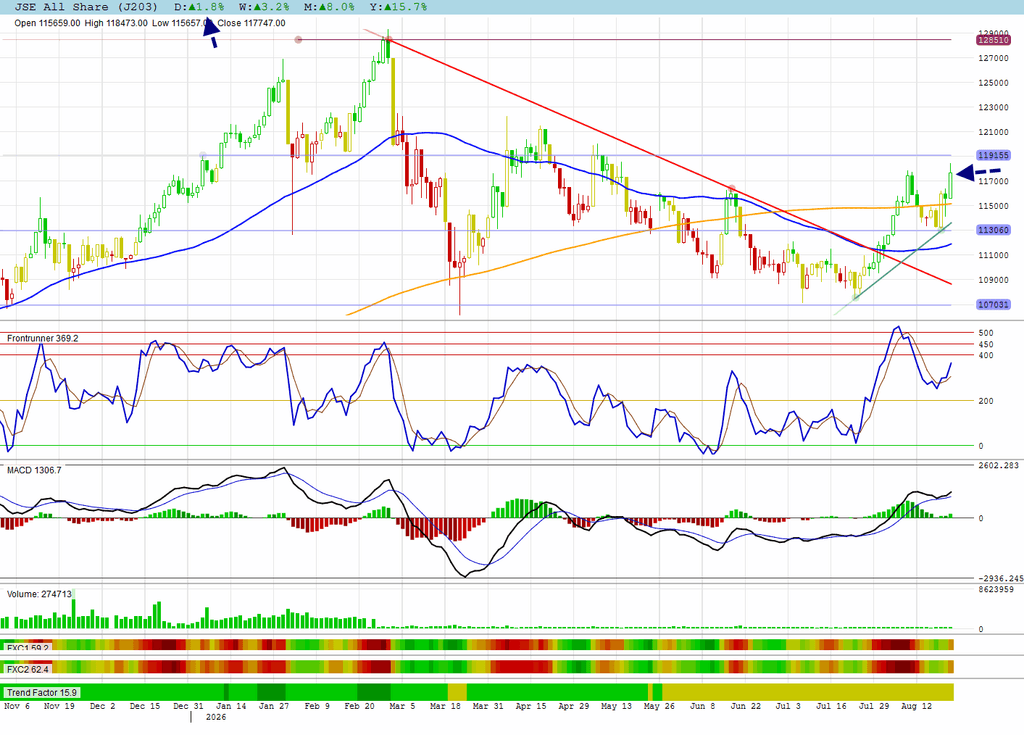Select the MACD 1306.7 indicator label
1024x735 pixels.
34,470
